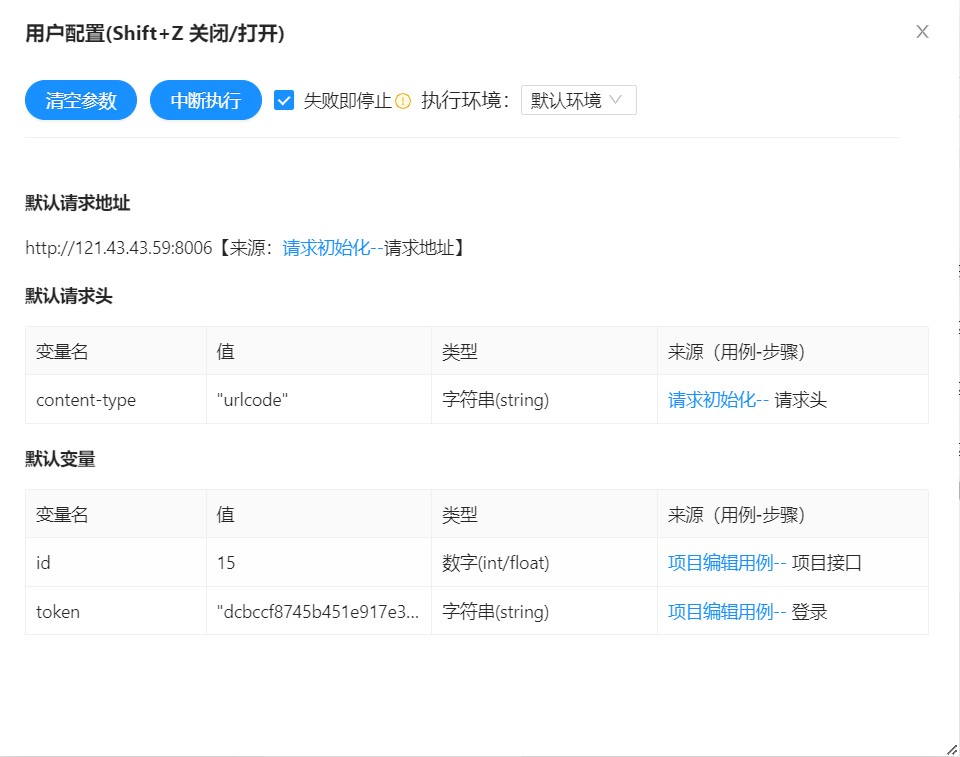Select the 数字(int/float) type cell
The image size is (960, 757).
[544, 562]
